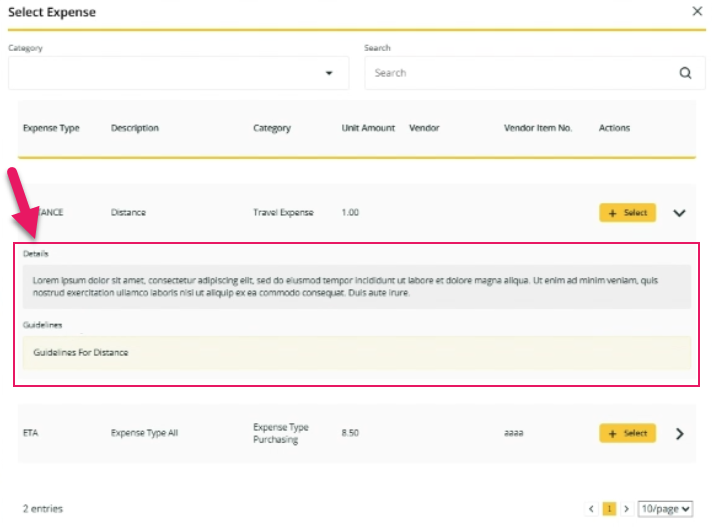The width and height of the screenshot is (712, 527).
Task: Go to the previous page arrow
Action: (x=591, y=509)
